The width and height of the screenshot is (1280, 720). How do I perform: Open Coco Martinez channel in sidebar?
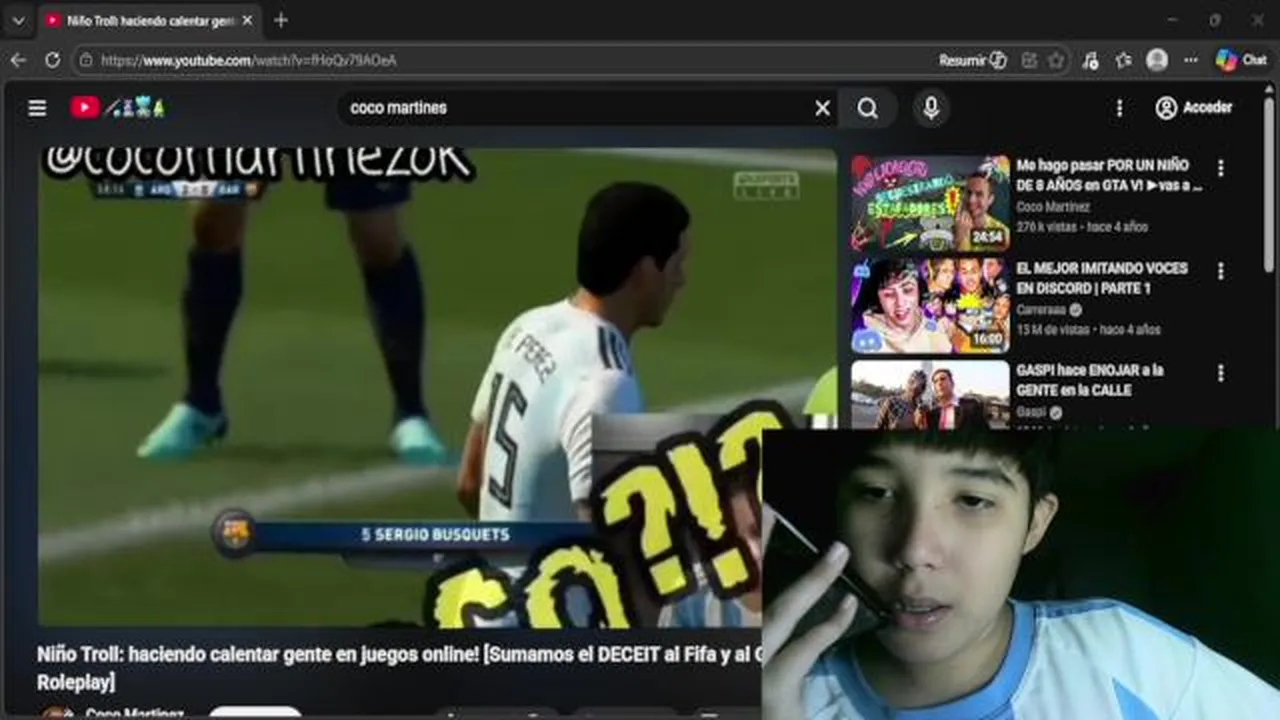coord(1052,207)
